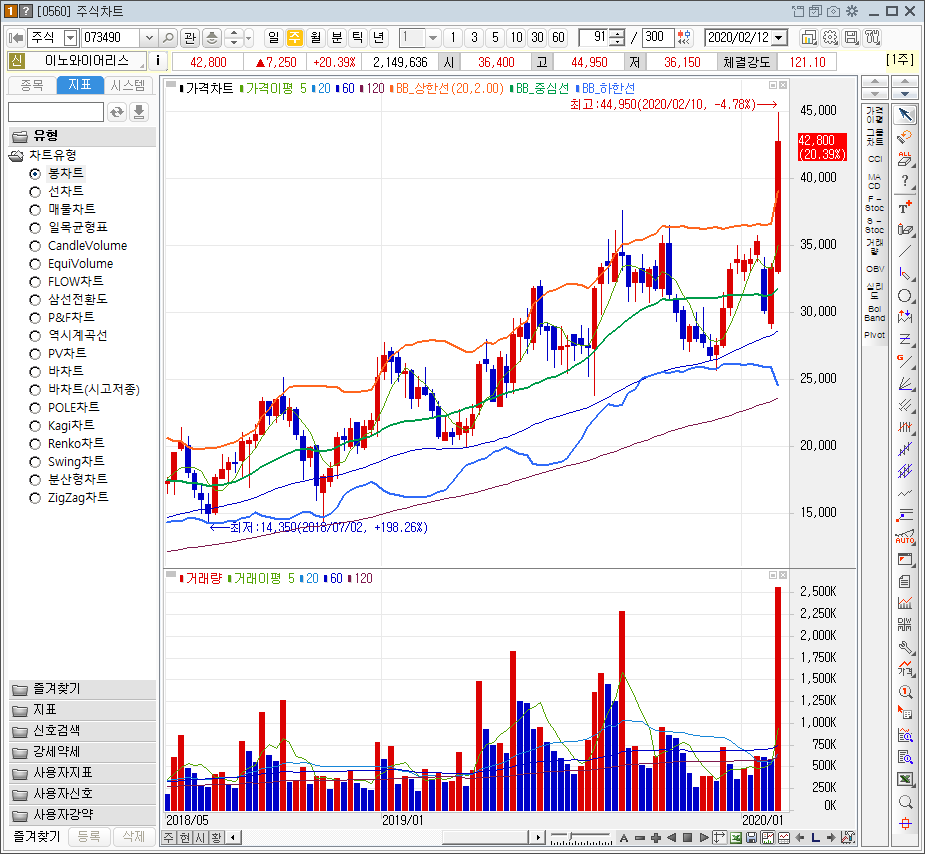
Task: Select the 월 monthly period button
Action: click(x=316, y=38)
